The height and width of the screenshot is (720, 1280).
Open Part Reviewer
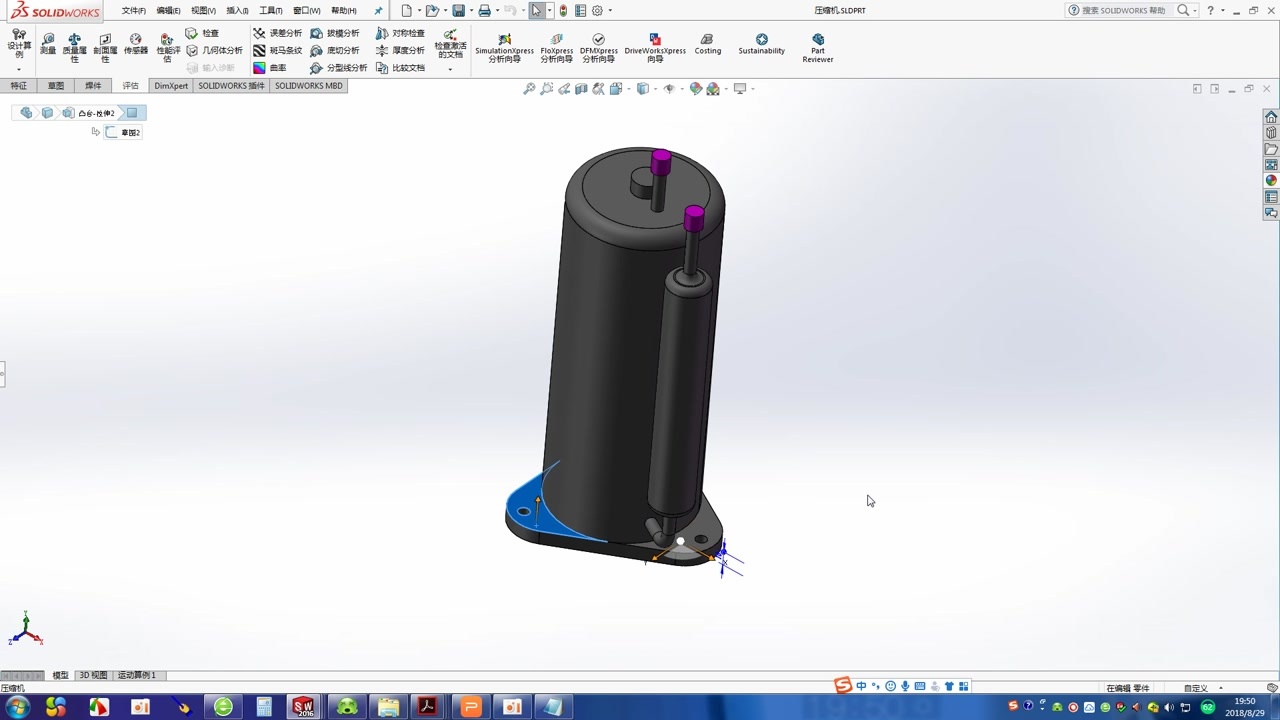coord(817,47)
